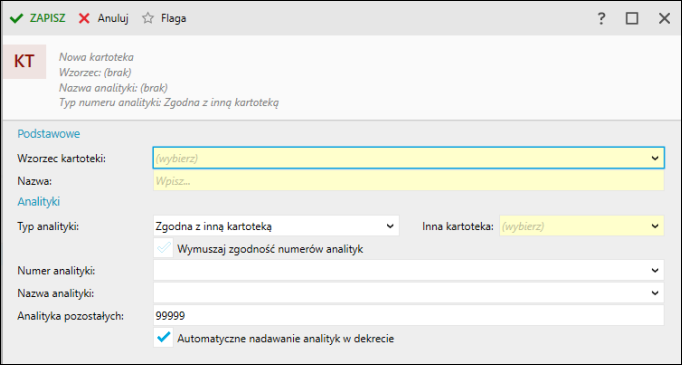Image resolution: width=682 pixels, height=365 pixels.
Task: Click the ZAPISZ text button
Action: 47,18
